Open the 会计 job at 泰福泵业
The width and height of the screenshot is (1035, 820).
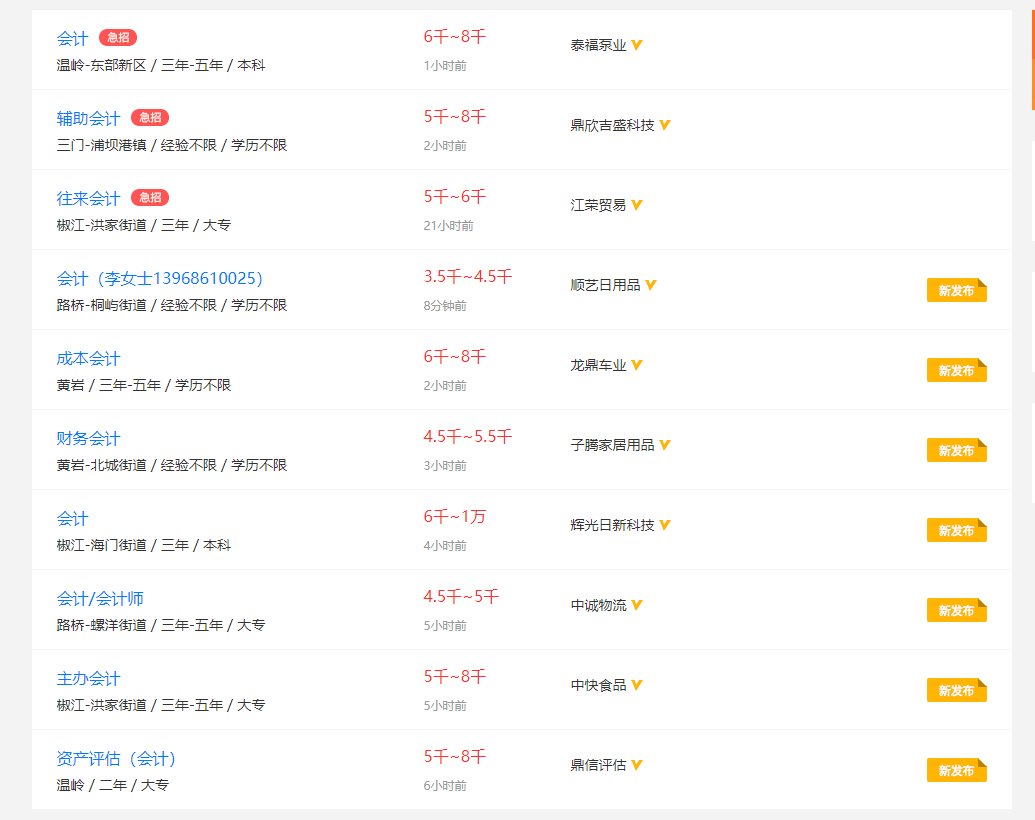pyautogui.click(x=72, y=38)
